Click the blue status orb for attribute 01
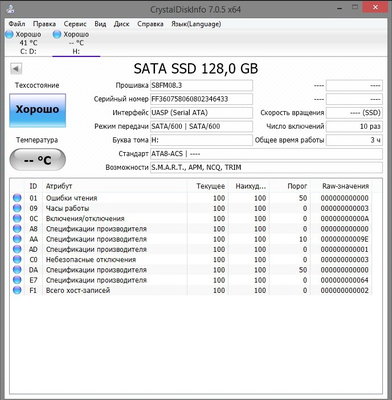The image size is (392, 400). (x=17, y=198)
